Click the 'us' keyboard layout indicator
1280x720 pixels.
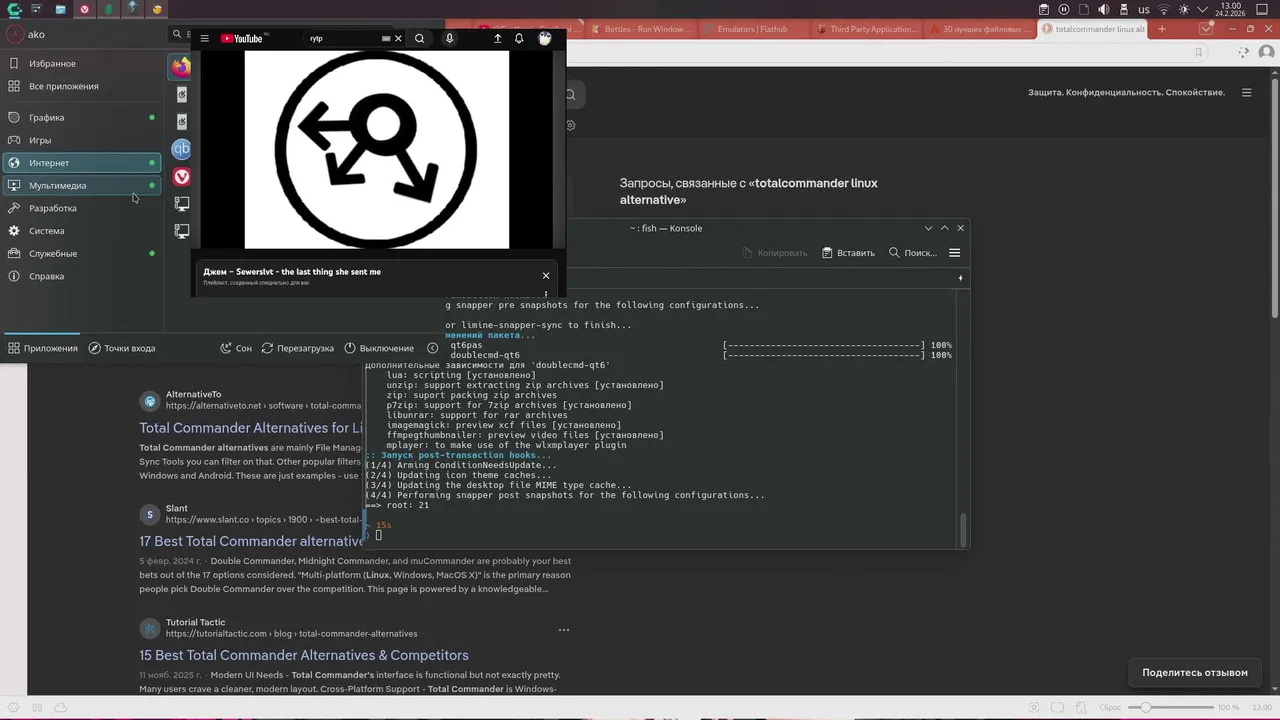1144,9
